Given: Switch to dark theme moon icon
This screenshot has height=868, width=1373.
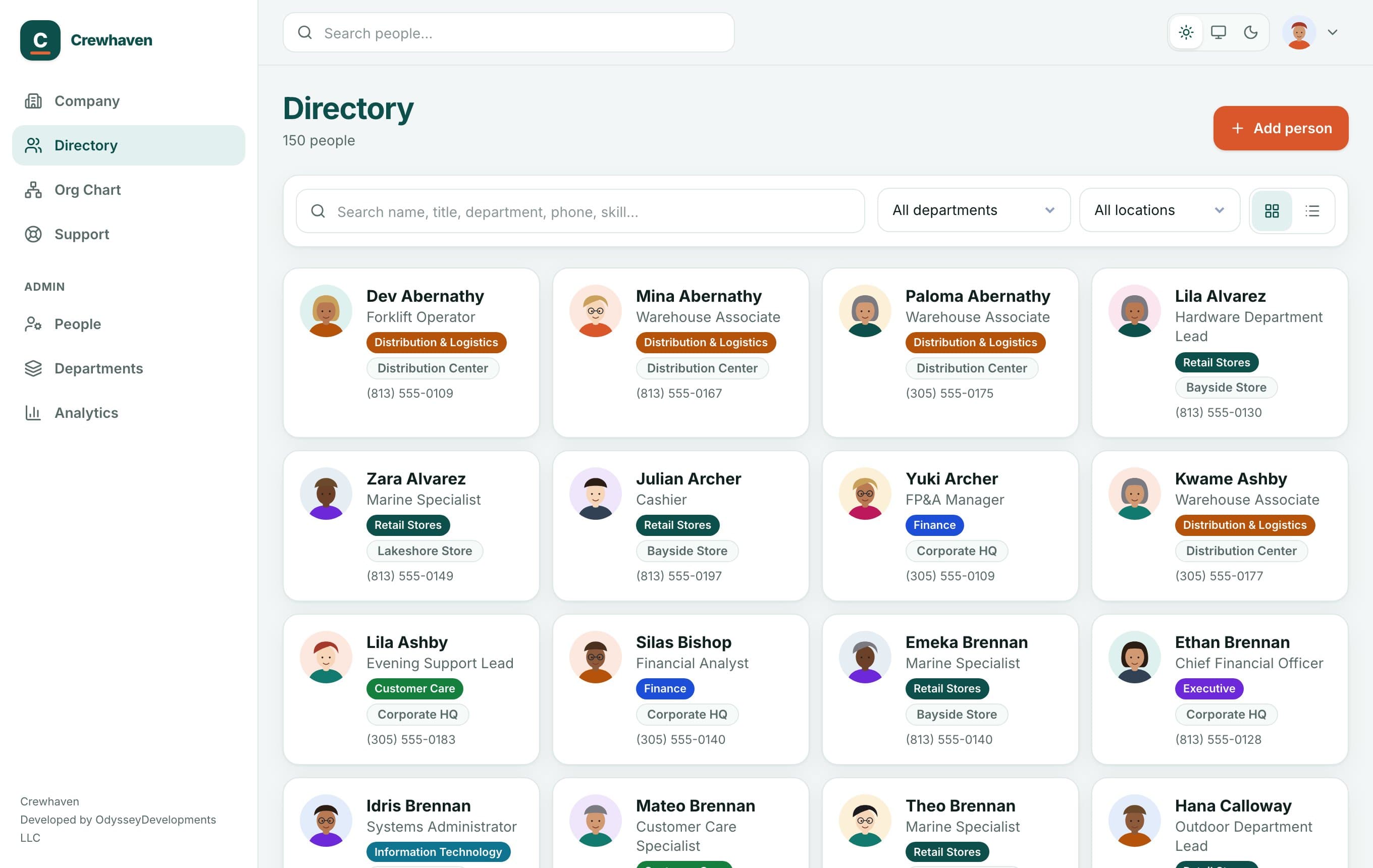Looking at the screenshot, I should point(1250,32).
